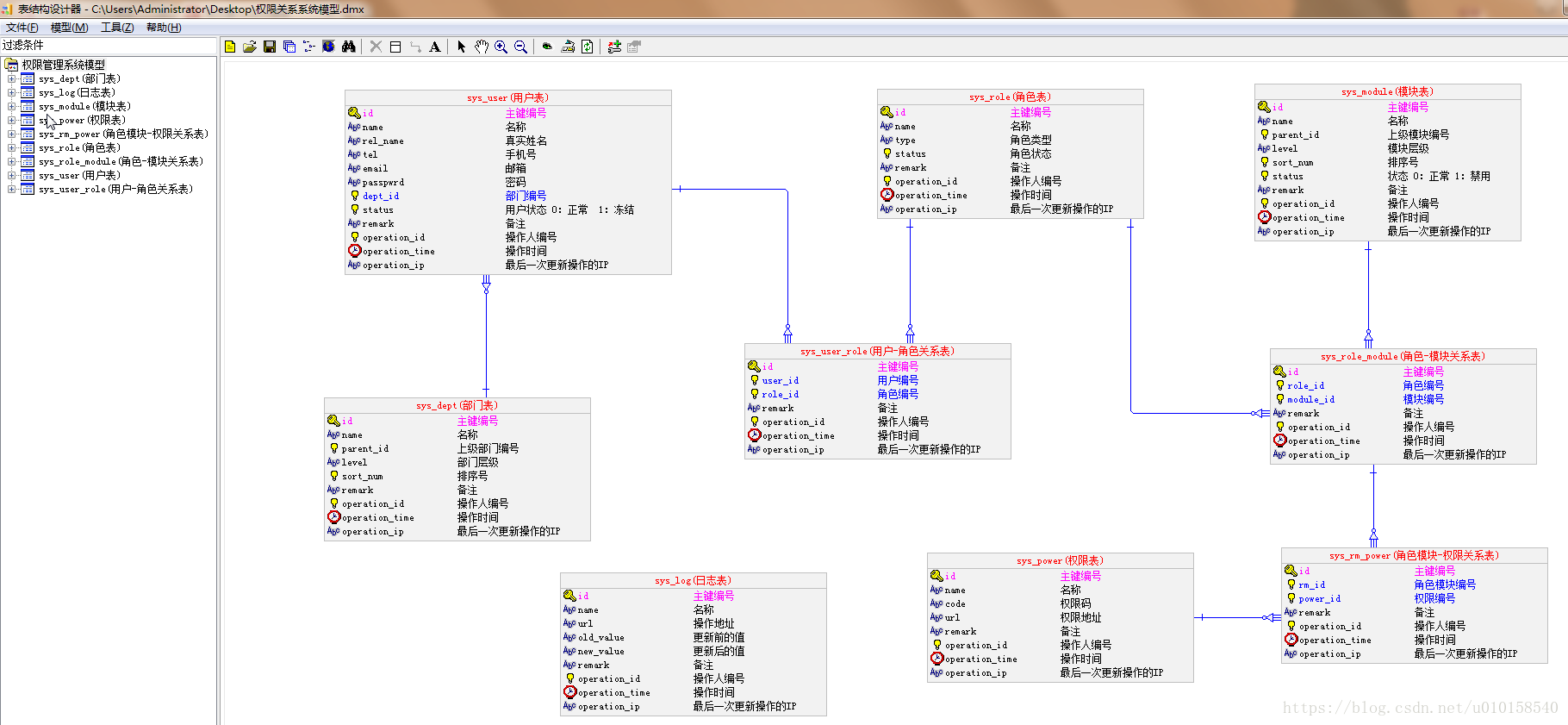Image resolution: width=1568 pixels, height=725 pixels.
Task: Click the New model icon
Action: click(x=230, y=47)
